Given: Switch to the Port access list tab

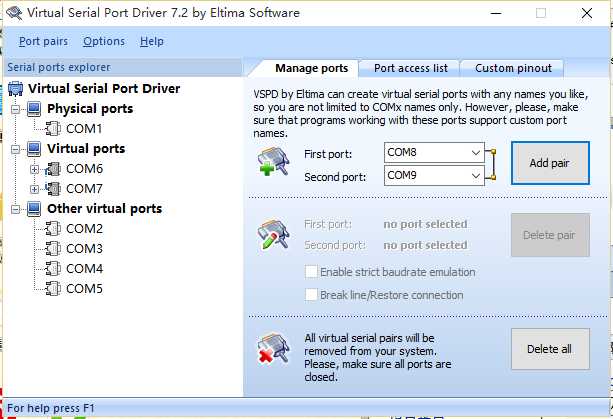Looking at the screenshot, I should tap(410, 68).
